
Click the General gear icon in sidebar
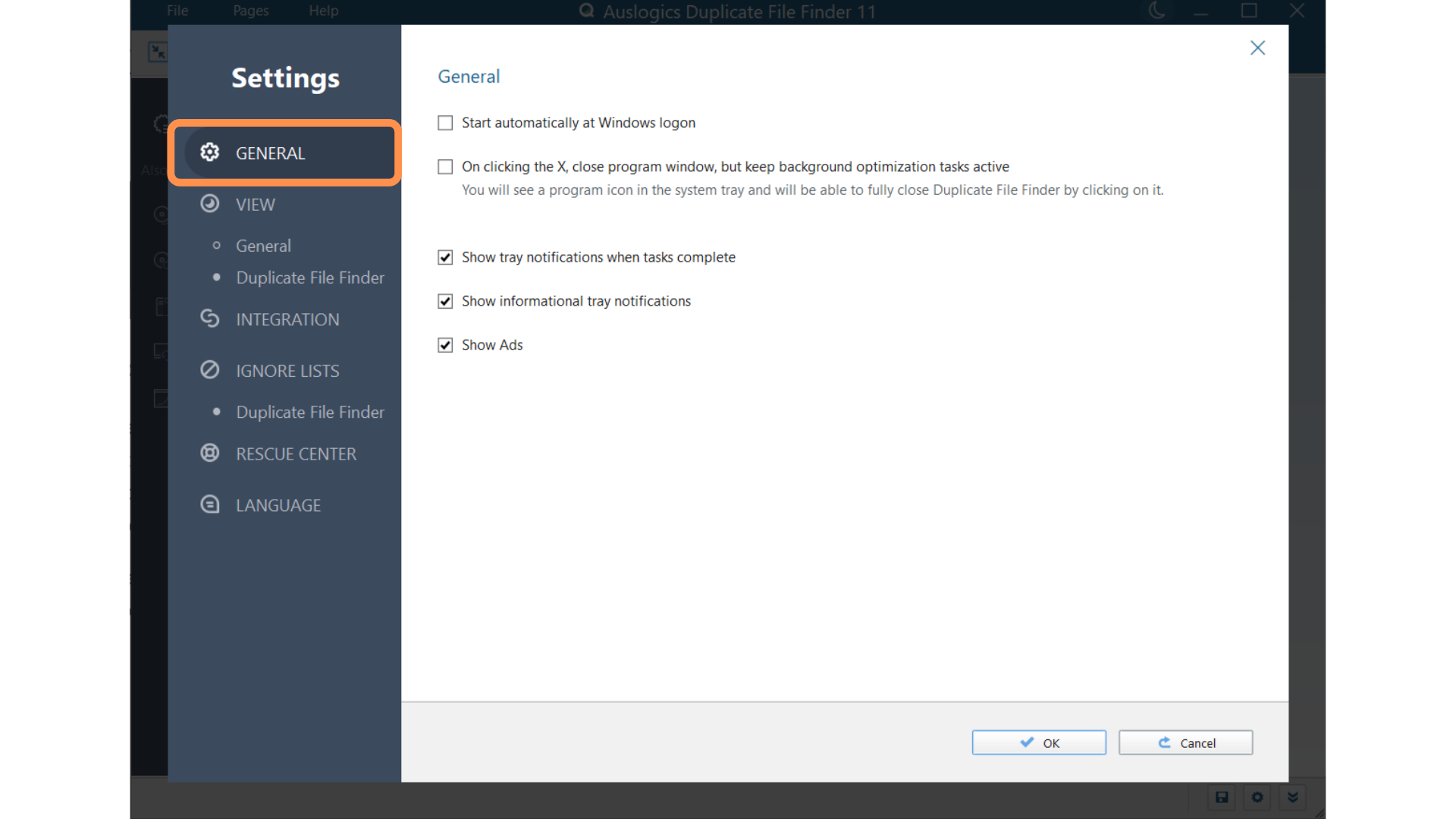pos(210,152)
